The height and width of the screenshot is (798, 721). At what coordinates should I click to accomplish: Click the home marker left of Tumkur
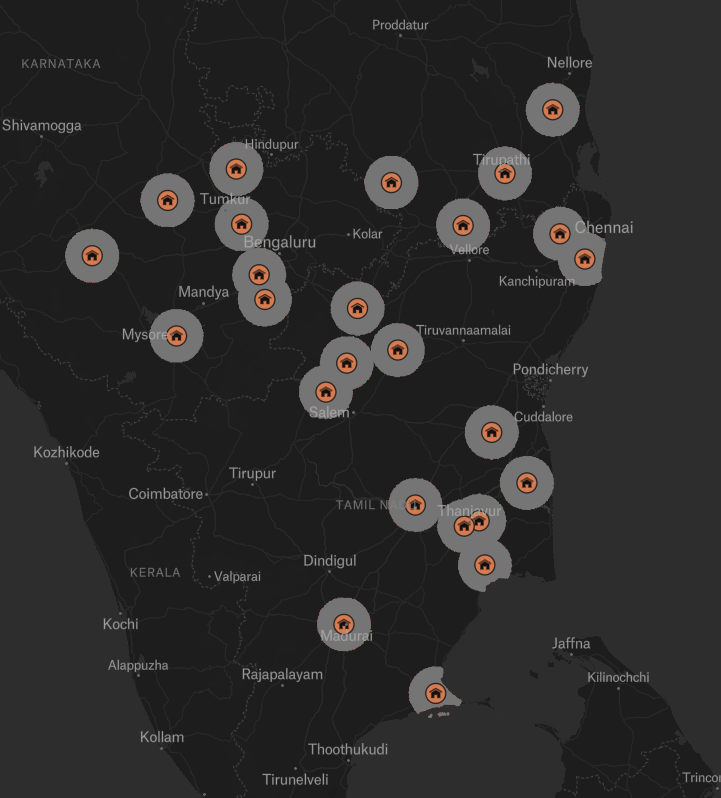point(167,200)
